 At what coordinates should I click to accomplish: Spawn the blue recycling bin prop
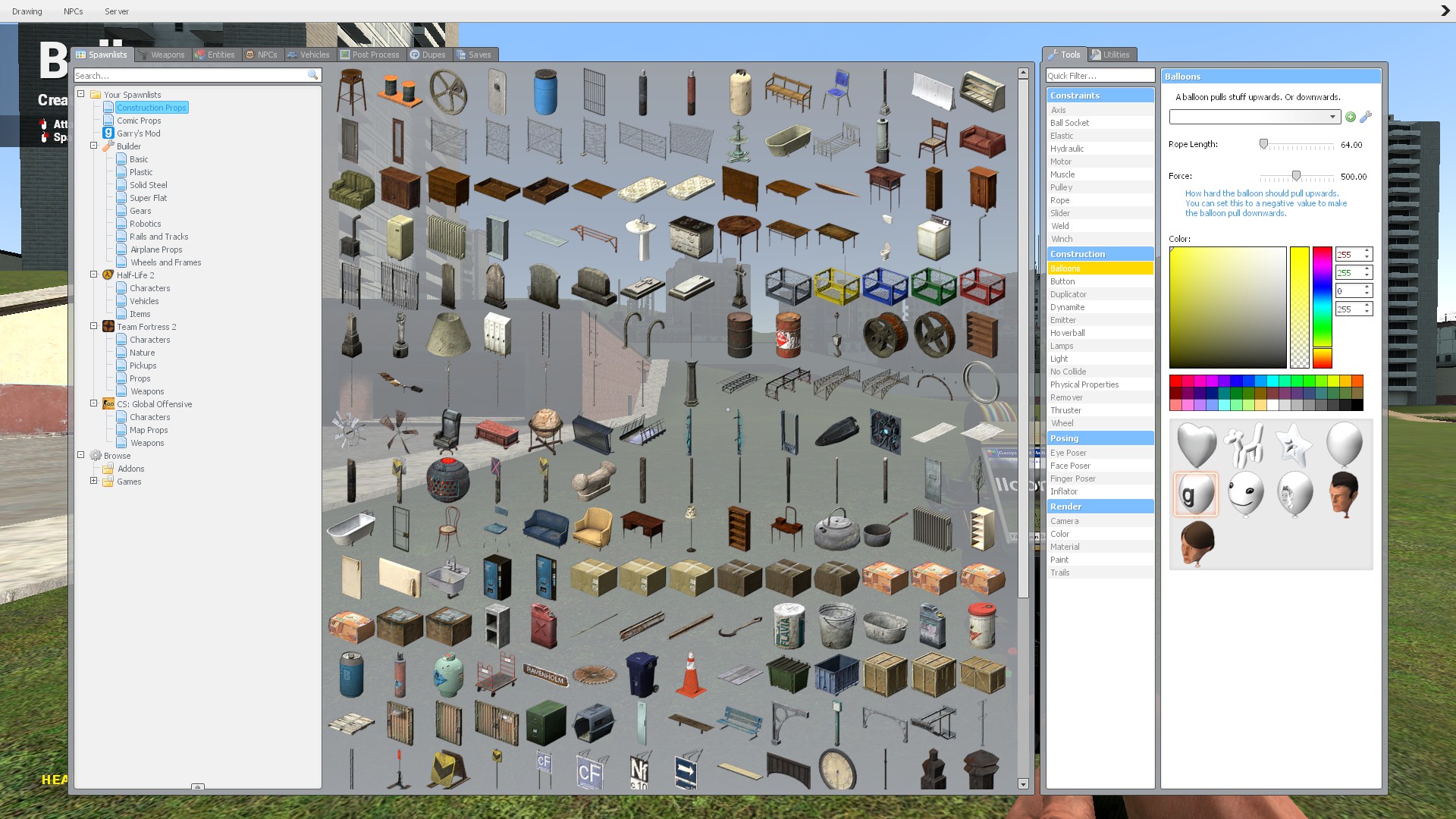642,675
